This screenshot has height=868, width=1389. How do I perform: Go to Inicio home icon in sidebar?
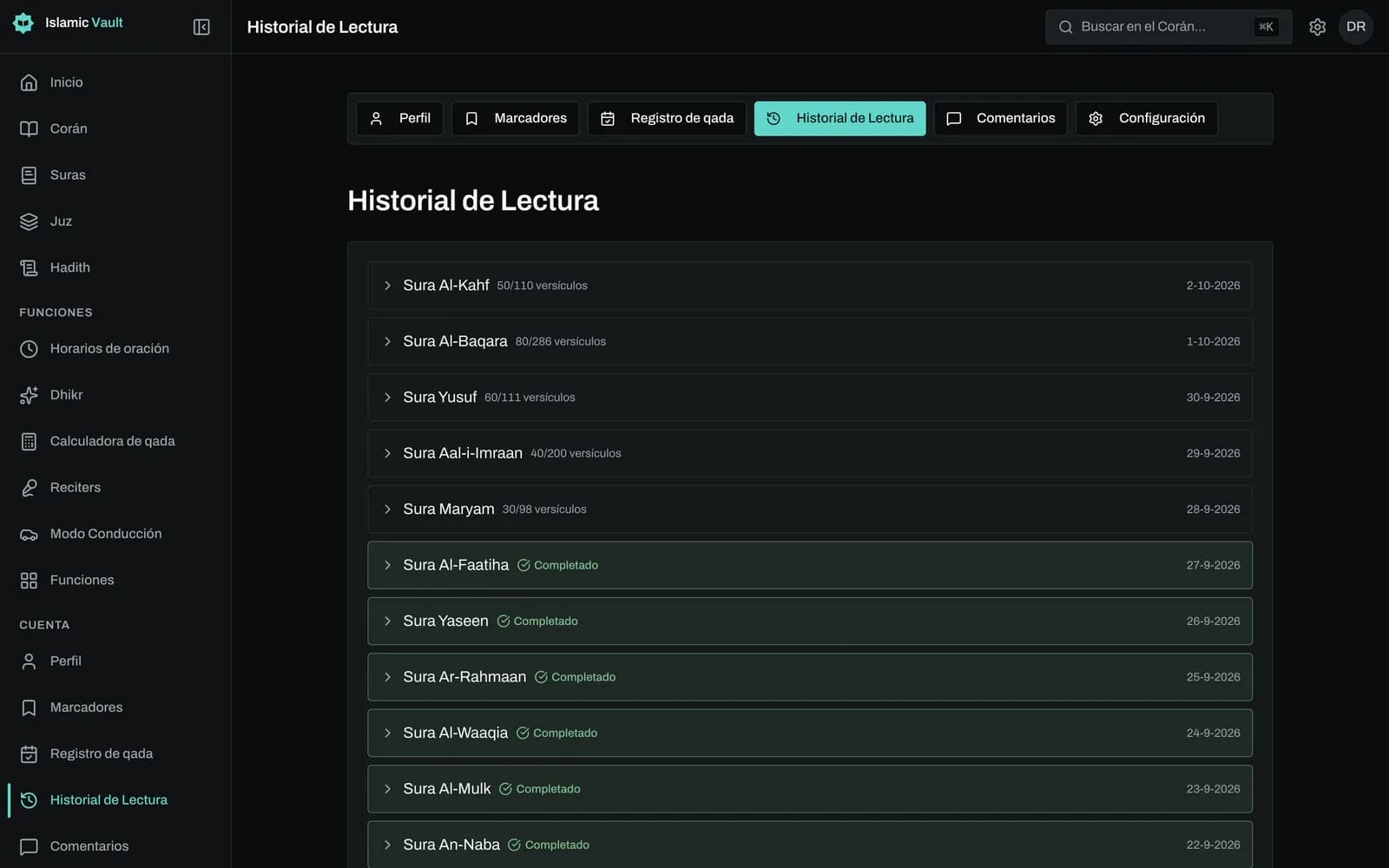(x=29, y=82)
